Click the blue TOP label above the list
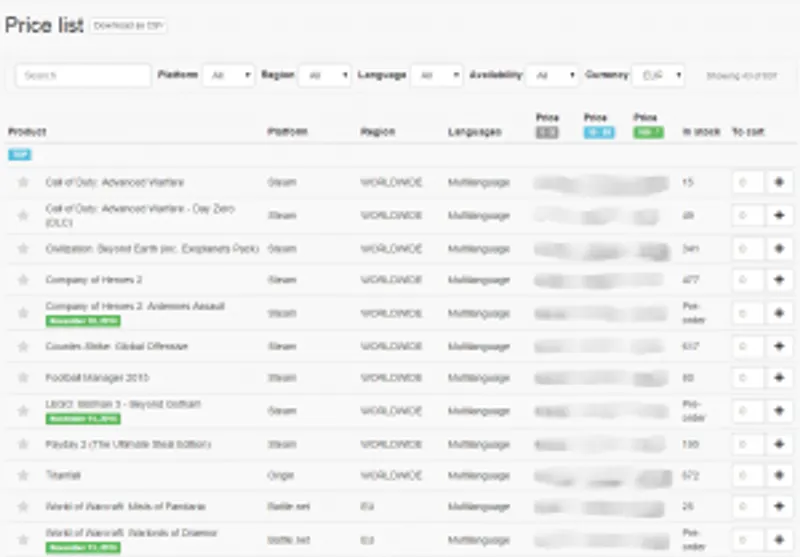Image resolution: width=800 pixels, height=557 pixels. click(19, 155)
